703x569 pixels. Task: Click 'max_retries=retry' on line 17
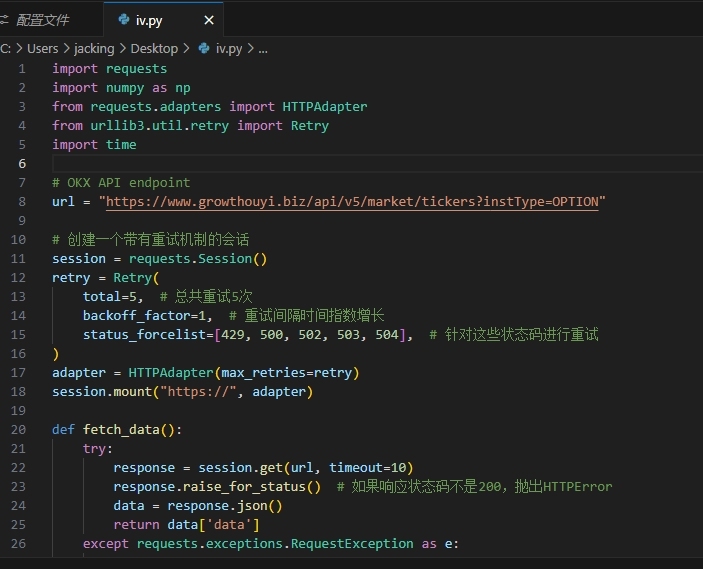coord(286,373)
